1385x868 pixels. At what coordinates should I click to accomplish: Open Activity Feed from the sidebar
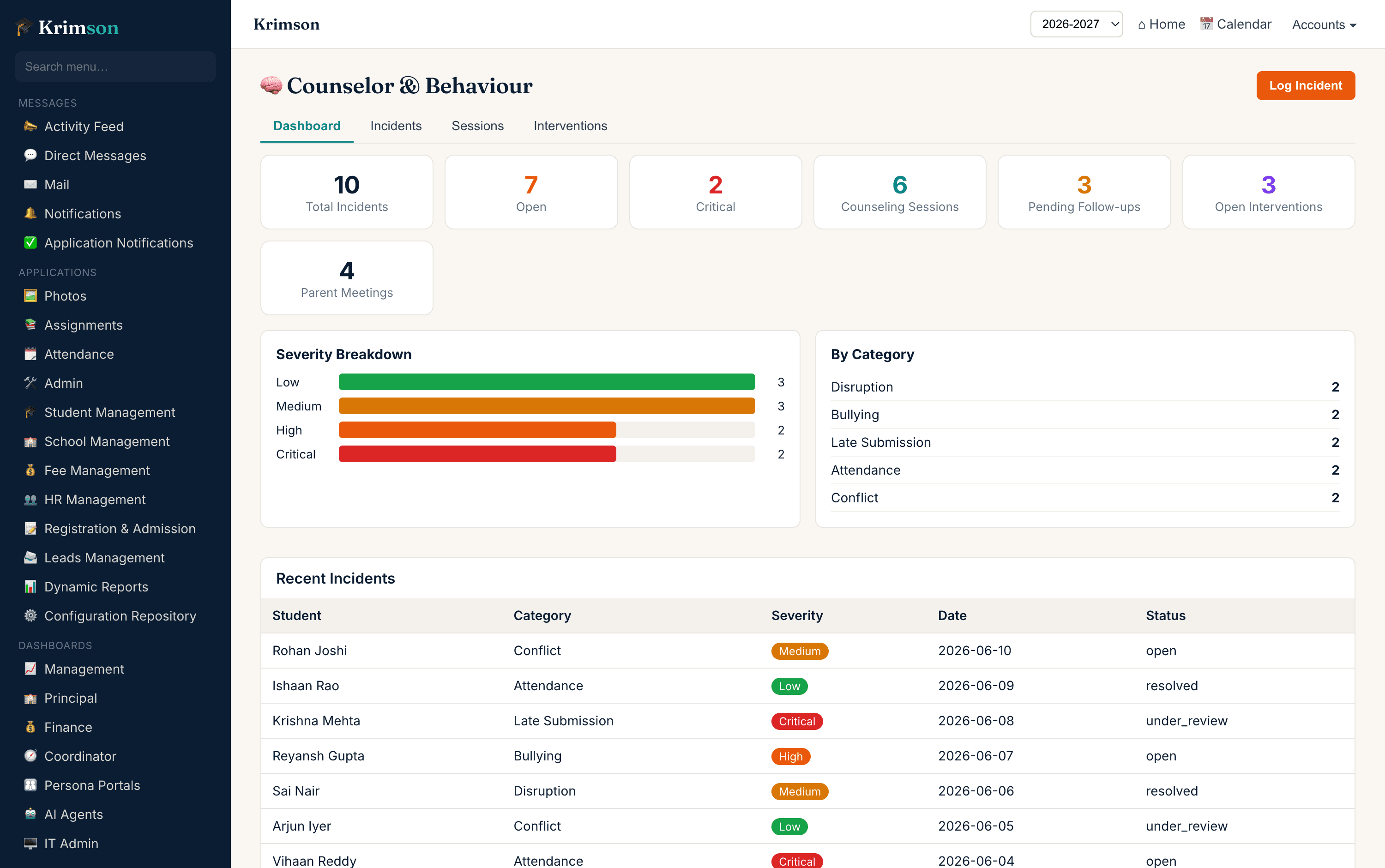83,127
